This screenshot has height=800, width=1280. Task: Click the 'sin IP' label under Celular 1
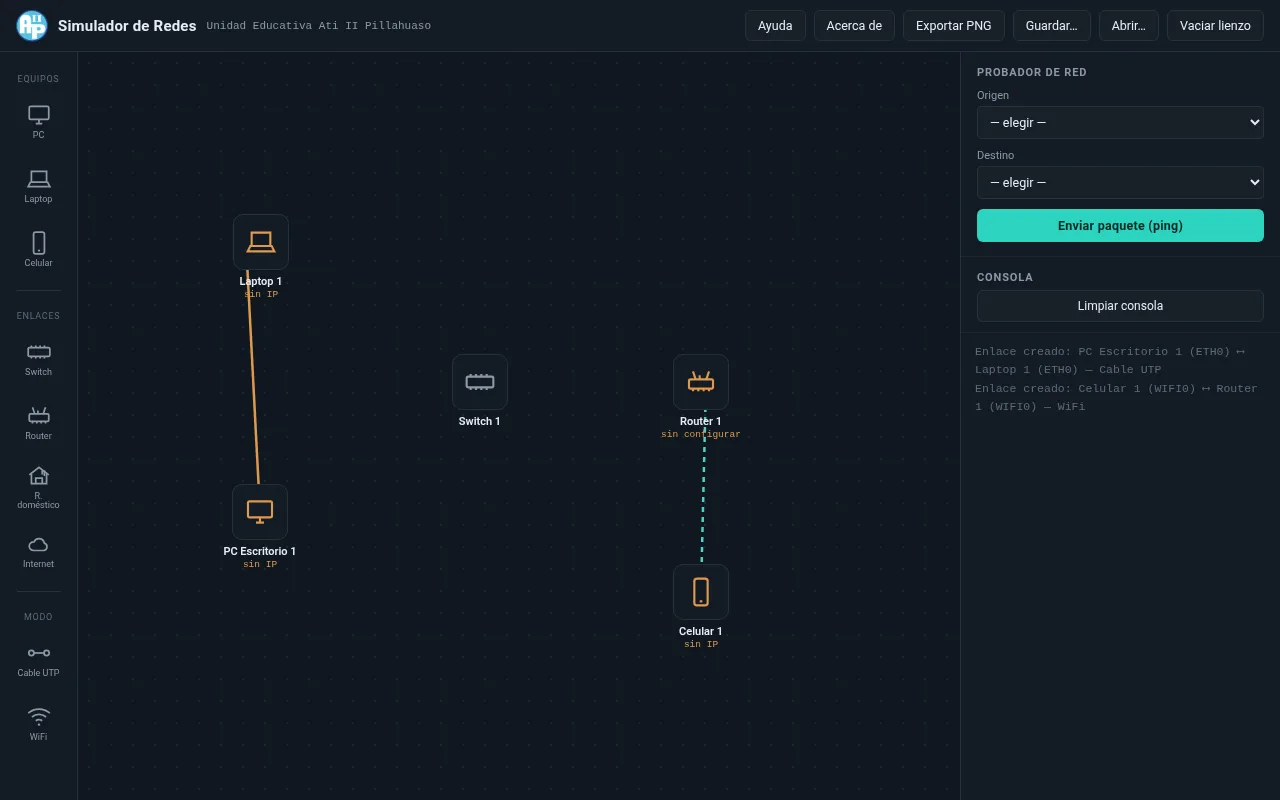[x=701, y=644]
